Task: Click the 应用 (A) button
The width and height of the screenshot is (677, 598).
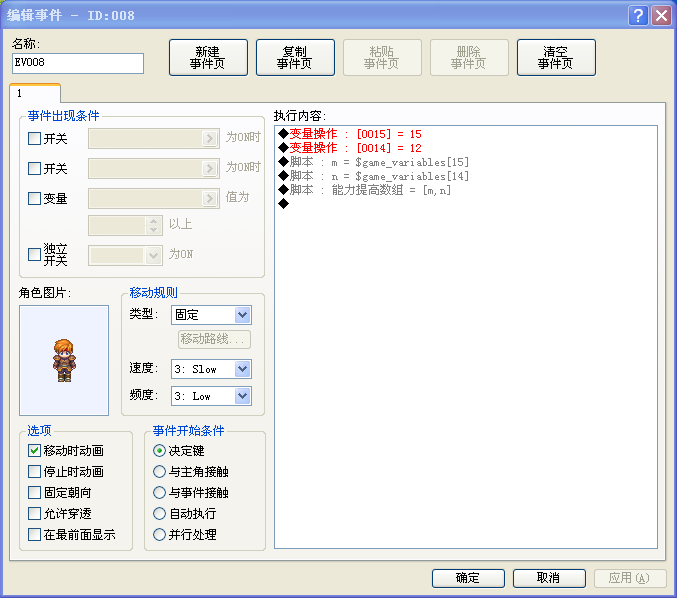Action: pyautogui.click(x=630, y=578)
